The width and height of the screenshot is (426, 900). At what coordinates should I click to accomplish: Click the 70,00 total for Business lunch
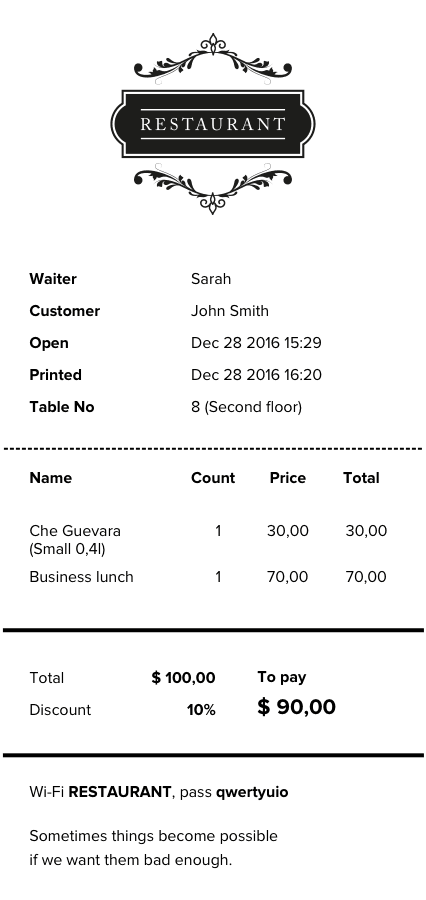tap(366, 577)
